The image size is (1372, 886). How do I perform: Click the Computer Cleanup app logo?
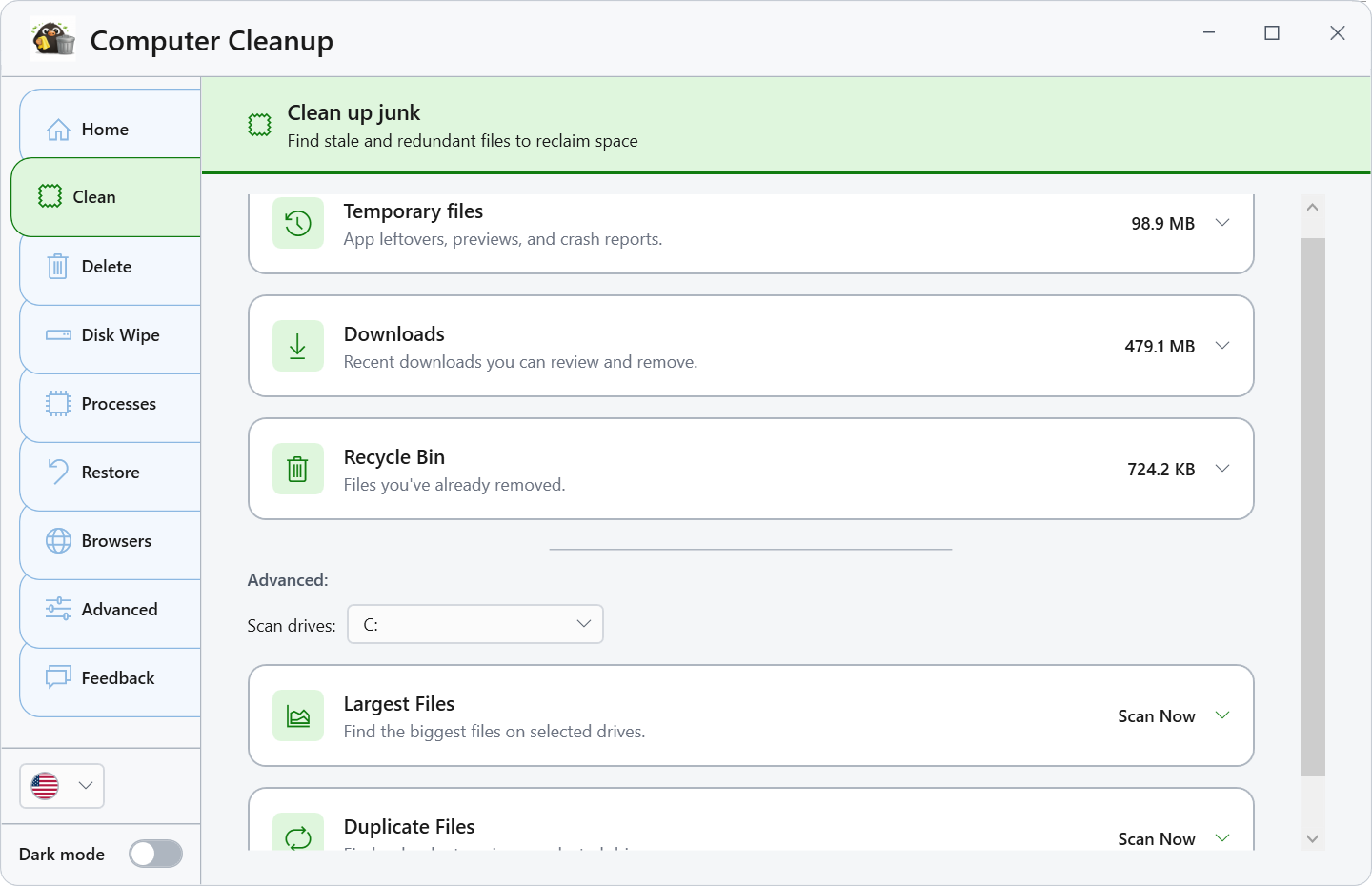53,40
